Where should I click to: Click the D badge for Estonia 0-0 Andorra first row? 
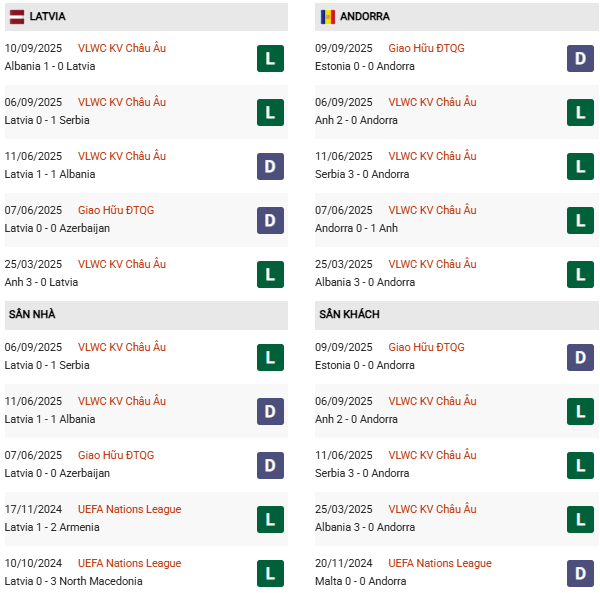[x=580, y=58]
